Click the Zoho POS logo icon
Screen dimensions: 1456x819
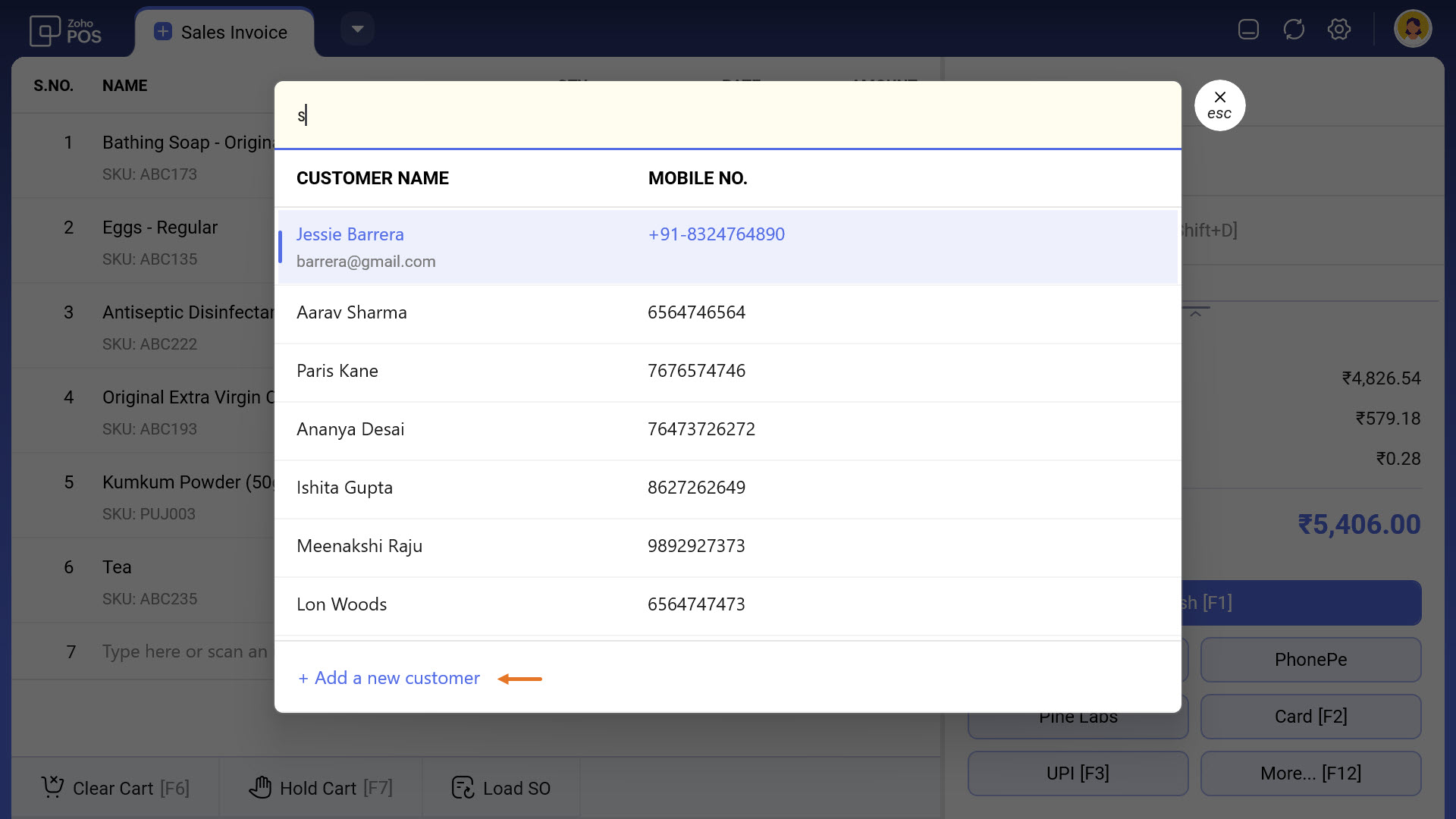(44, 31)
